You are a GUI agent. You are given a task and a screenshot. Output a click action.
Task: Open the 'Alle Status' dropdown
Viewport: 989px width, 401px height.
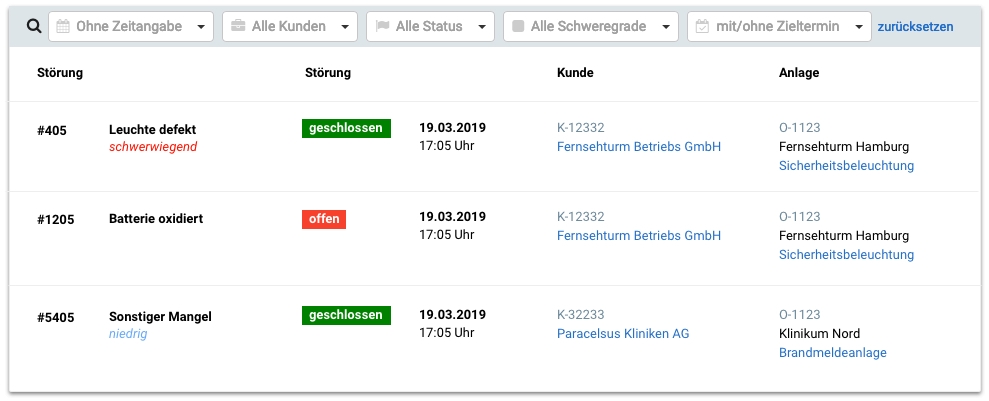(481, 27)
